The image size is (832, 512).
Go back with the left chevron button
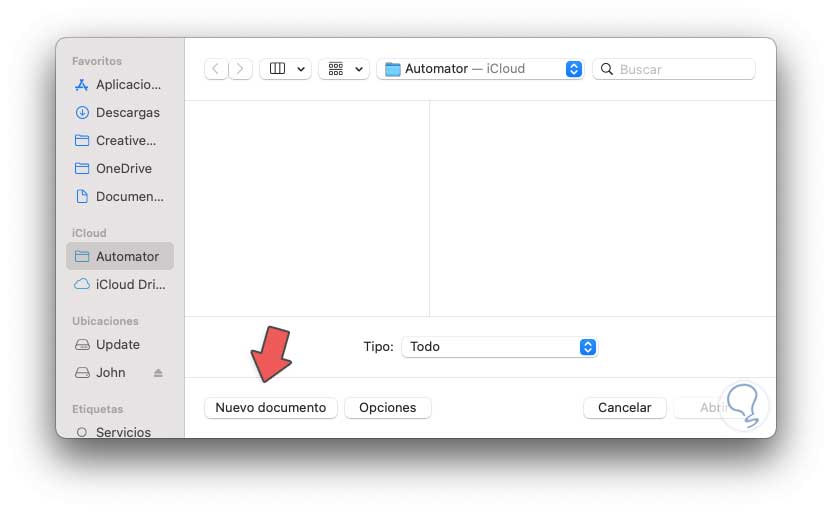pos(216,69)
